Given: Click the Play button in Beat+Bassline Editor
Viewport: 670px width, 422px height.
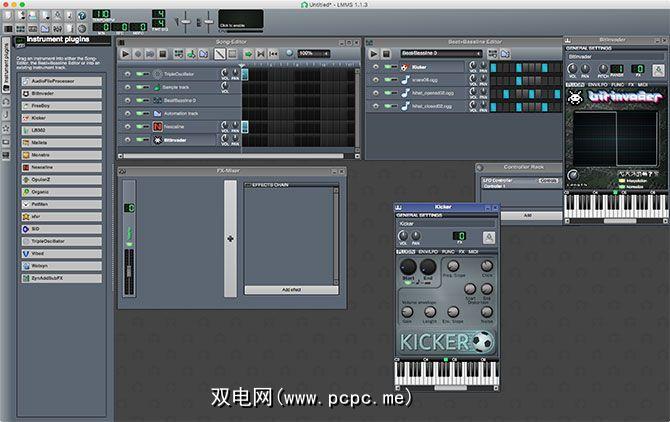Looking at the screenshot, I should coord(374,53).
